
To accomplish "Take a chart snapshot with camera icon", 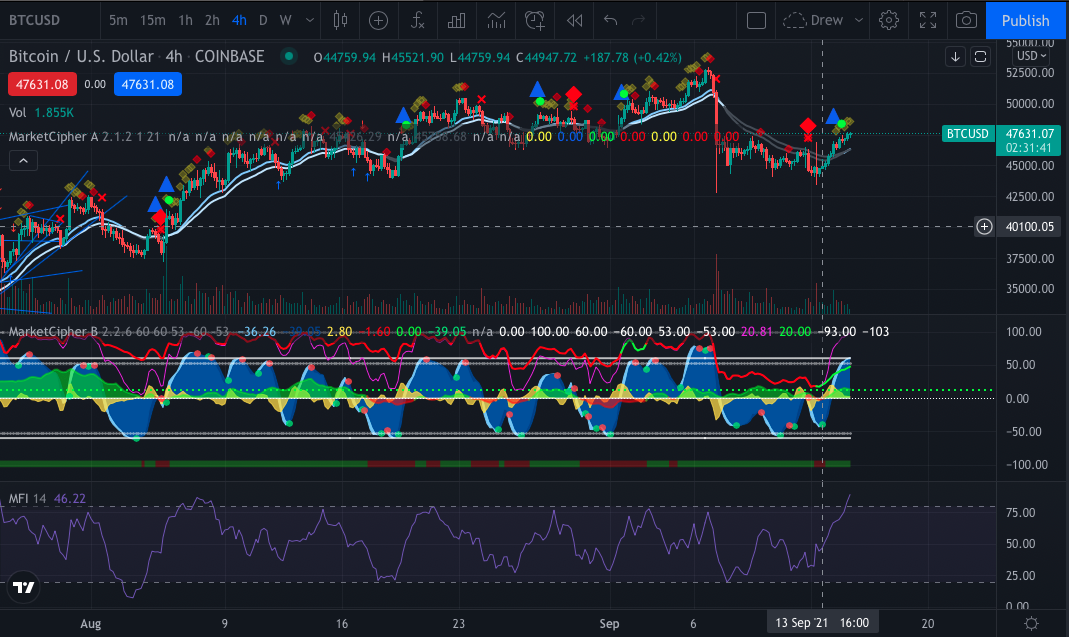I will pyautogui.click(x=966, y=20).
